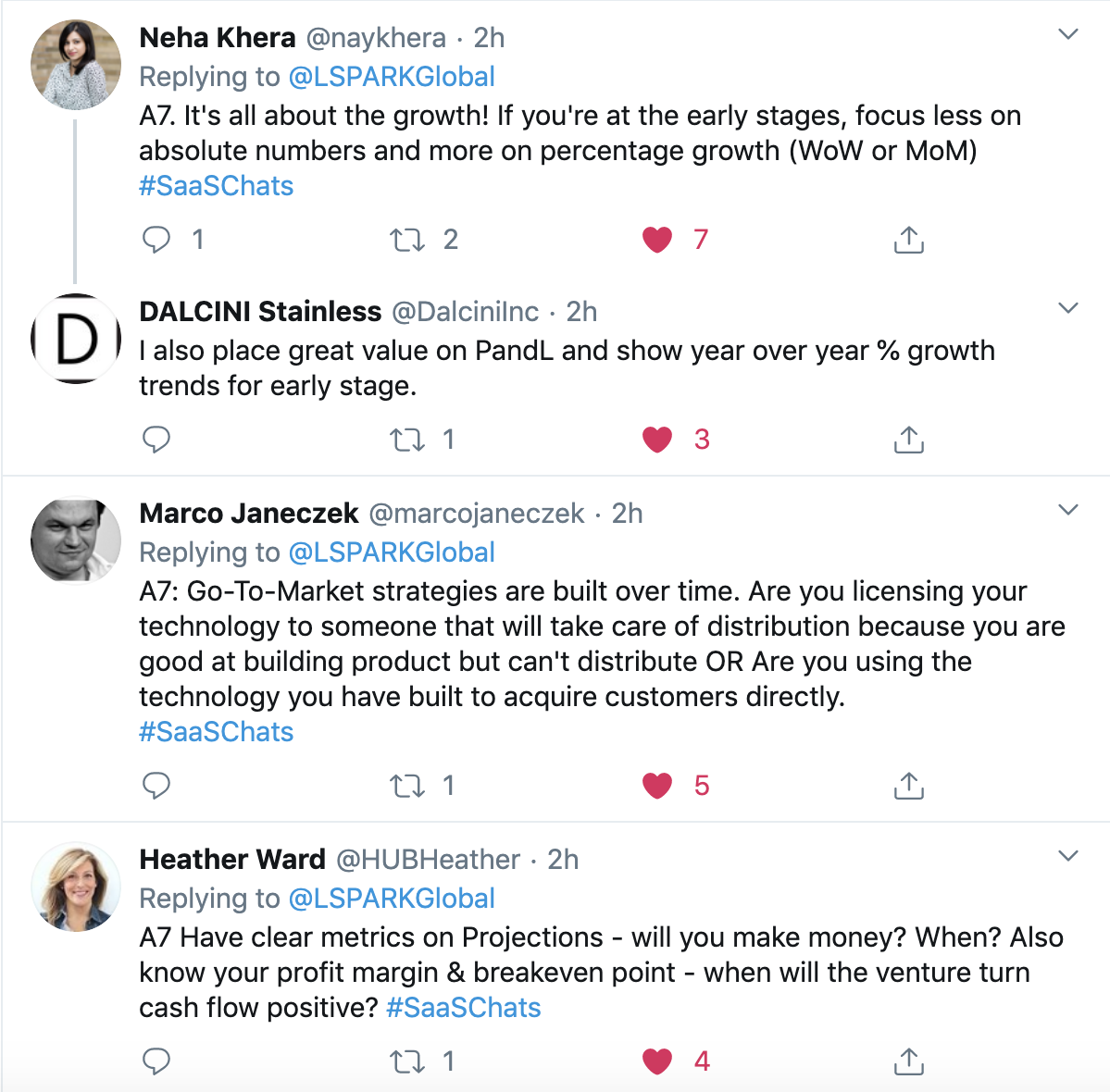The width and height of the screenshot is (1110, 1092).
Task: Unlike Neha Khera's tweet with 7 likes
Action: point(657,240)
